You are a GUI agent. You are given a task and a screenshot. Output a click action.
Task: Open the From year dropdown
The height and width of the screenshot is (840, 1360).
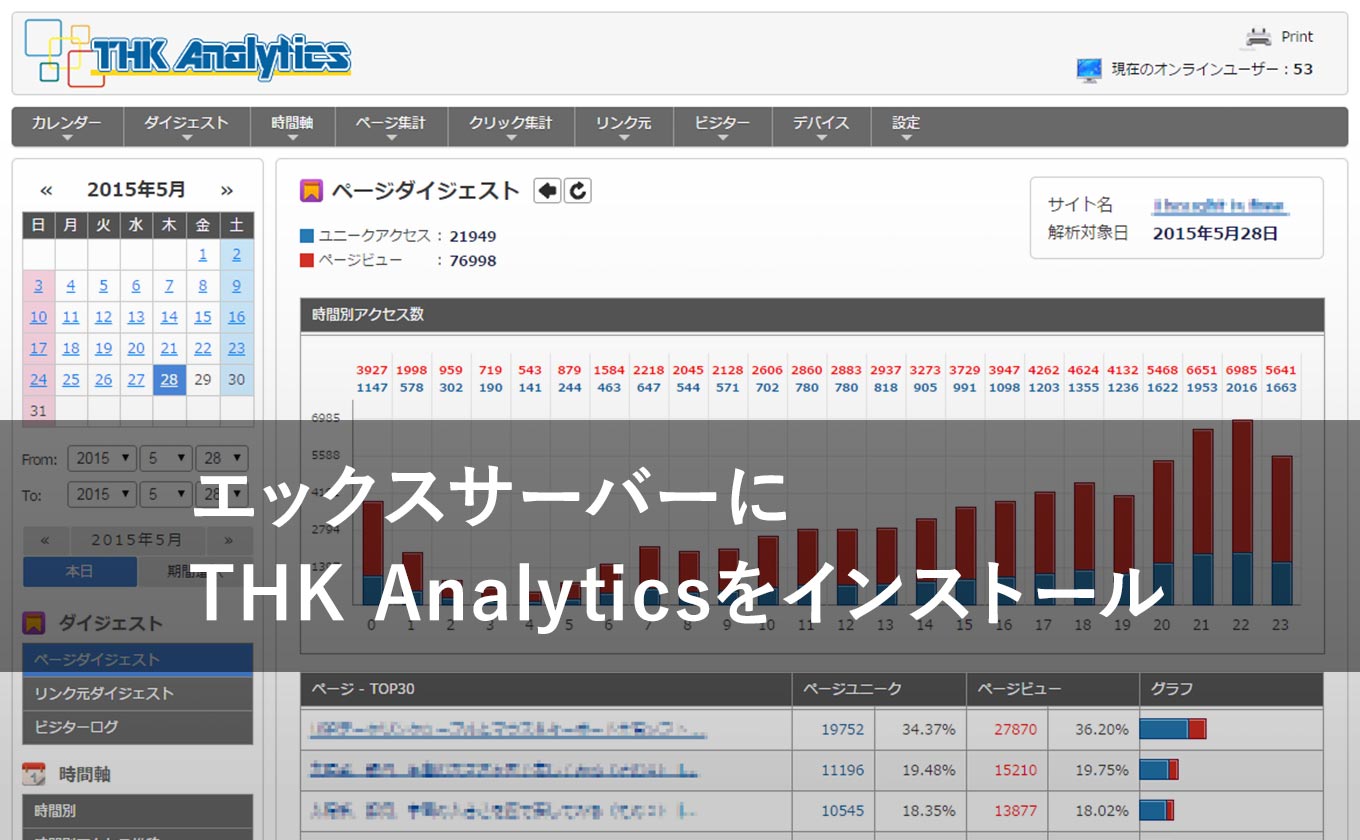[102, 458]
